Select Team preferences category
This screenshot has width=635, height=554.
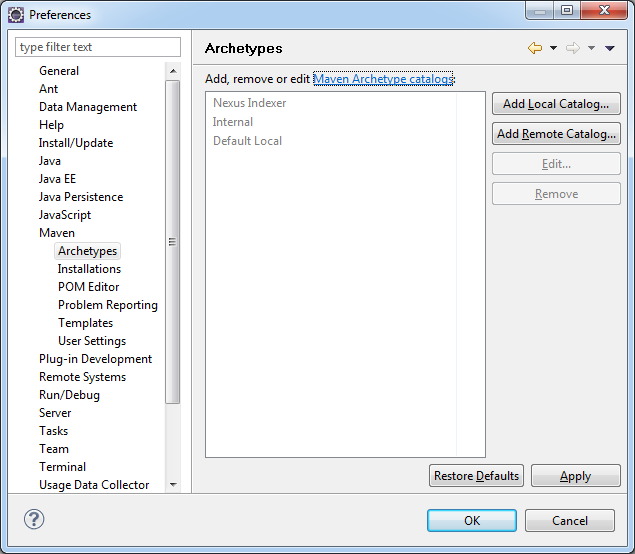point(53,449)
